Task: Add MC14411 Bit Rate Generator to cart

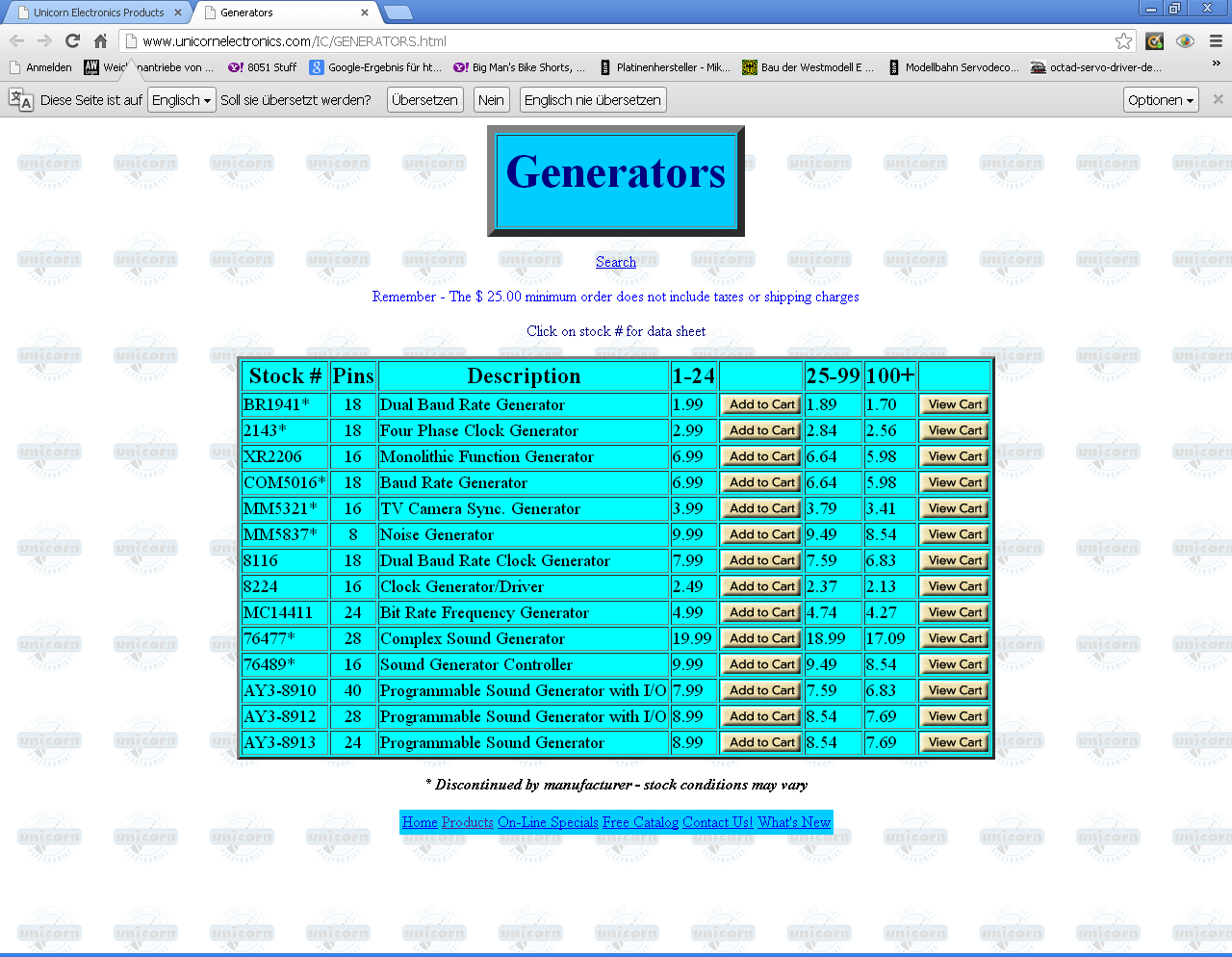Action: 761,612
